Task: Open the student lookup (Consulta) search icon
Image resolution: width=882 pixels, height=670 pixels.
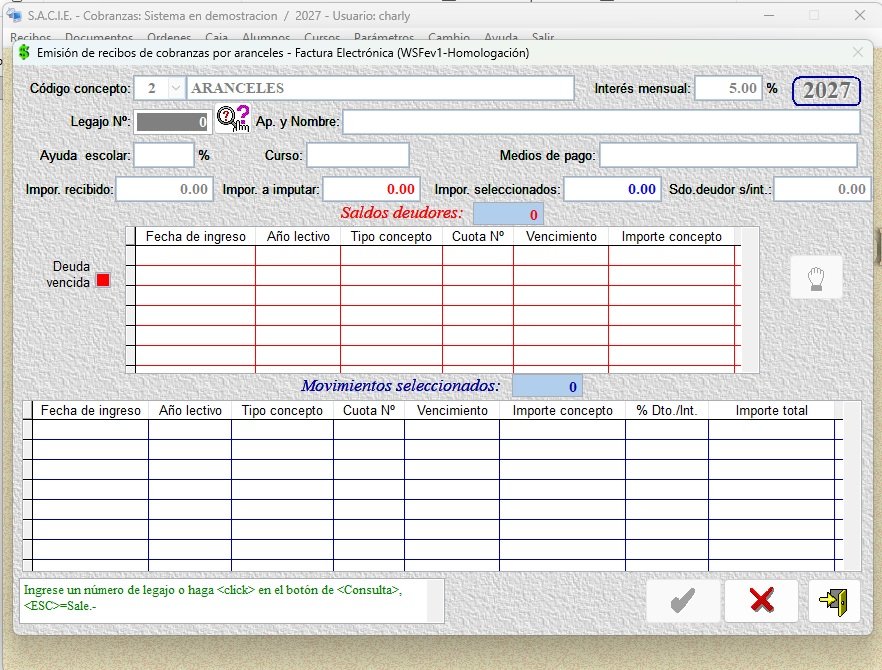Action: coord(233,119)
